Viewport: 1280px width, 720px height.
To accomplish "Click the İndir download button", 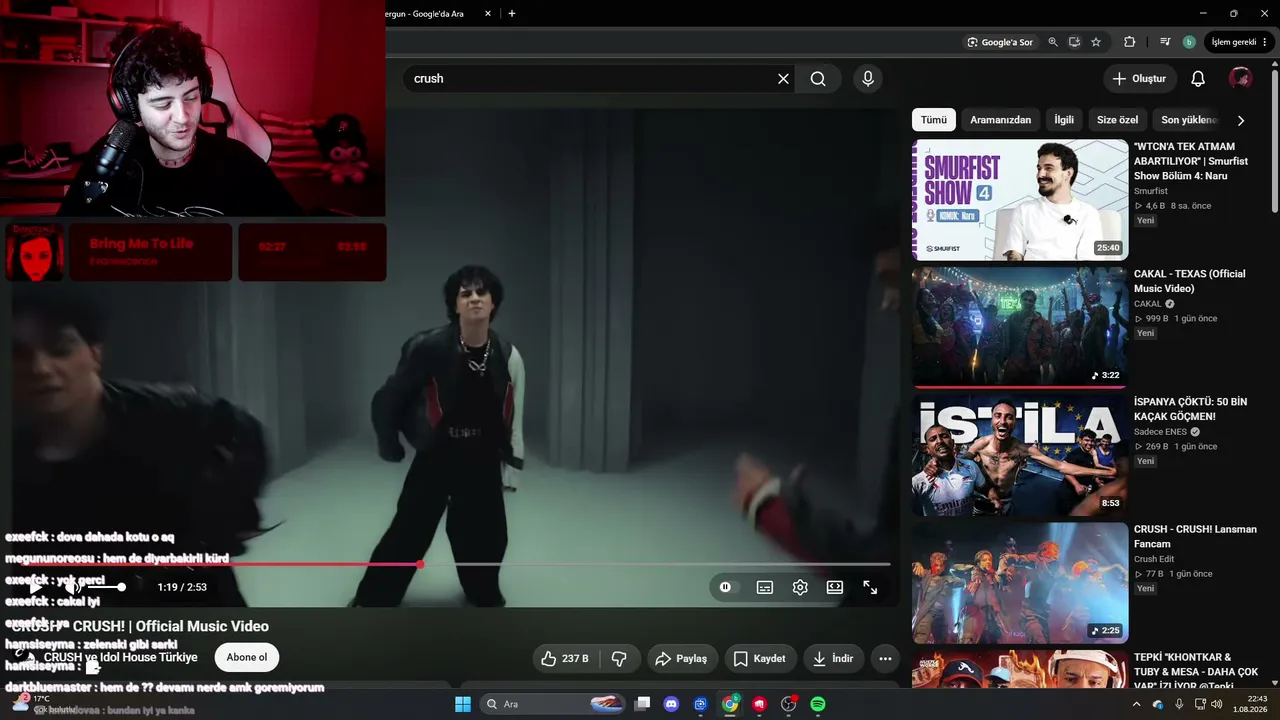I will [833, 659].
